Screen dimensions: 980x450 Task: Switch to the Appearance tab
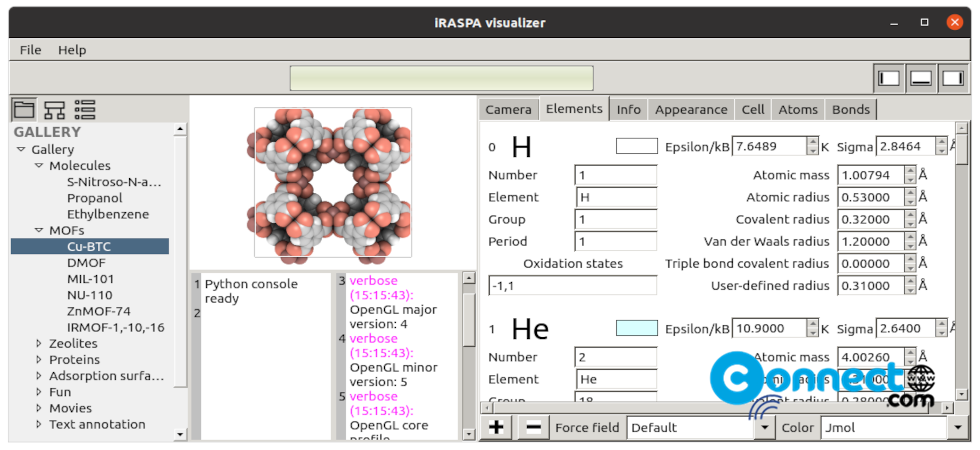(x=691, y=109)
